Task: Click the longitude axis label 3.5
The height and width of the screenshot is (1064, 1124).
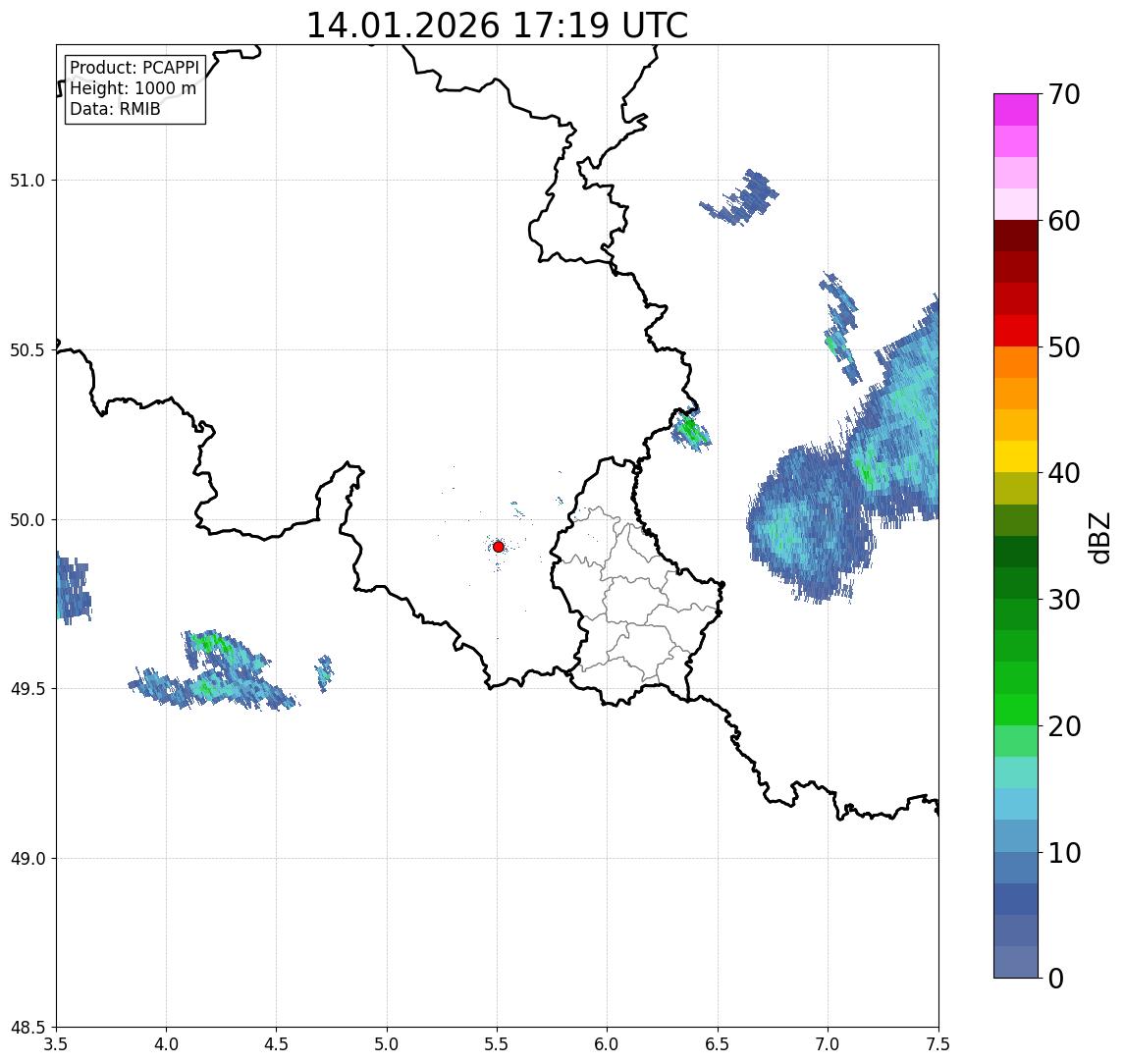Action: click(x=56, y=1044)
